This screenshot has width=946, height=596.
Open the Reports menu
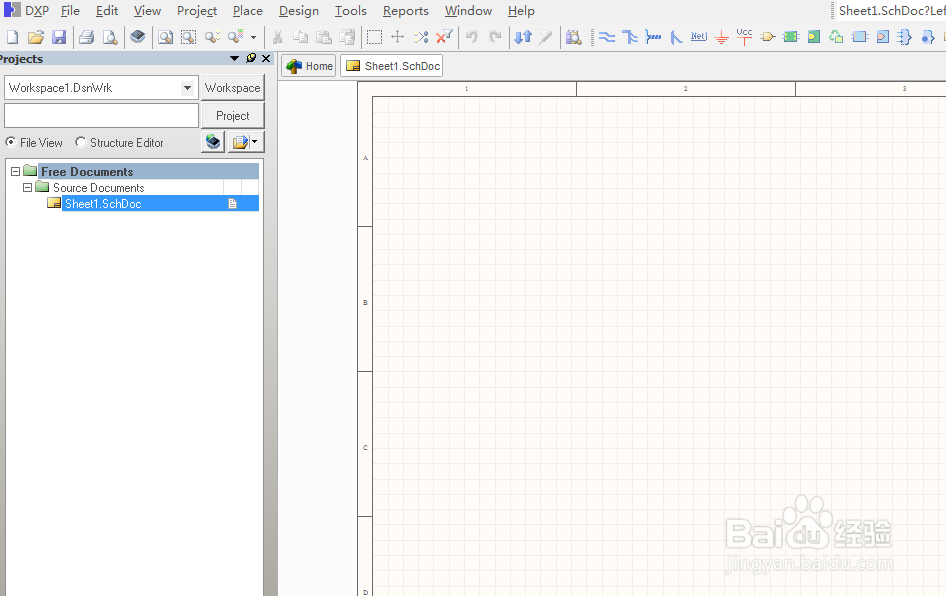click(x=405, y=11)
